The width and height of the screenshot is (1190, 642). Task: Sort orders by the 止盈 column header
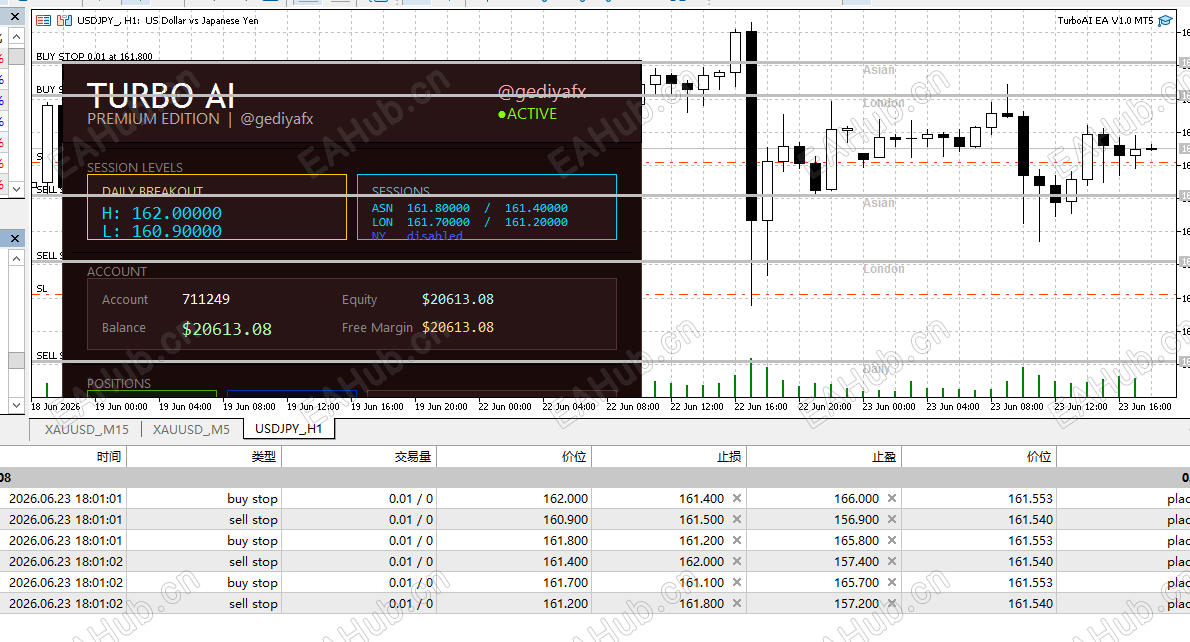[x=824, y=456]
